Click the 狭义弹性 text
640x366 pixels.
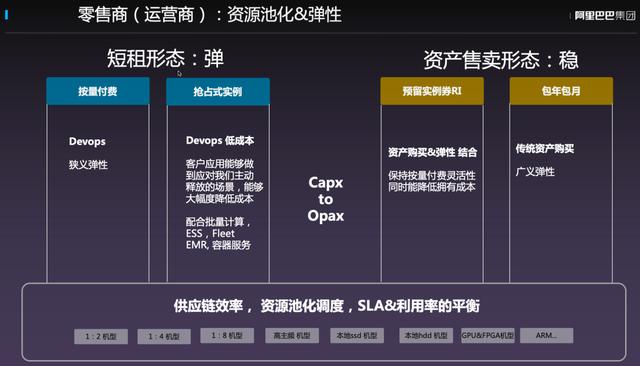88,165
